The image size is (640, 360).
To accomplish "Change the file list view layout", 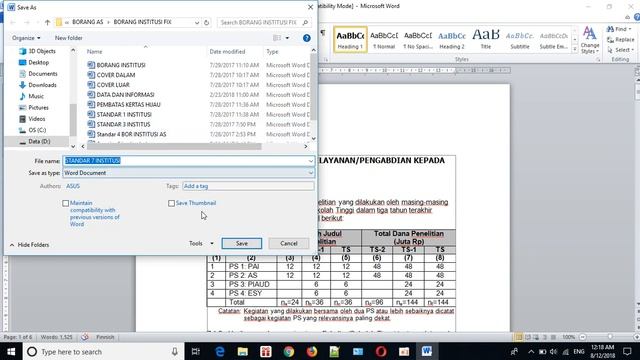I will pos(277,38).
